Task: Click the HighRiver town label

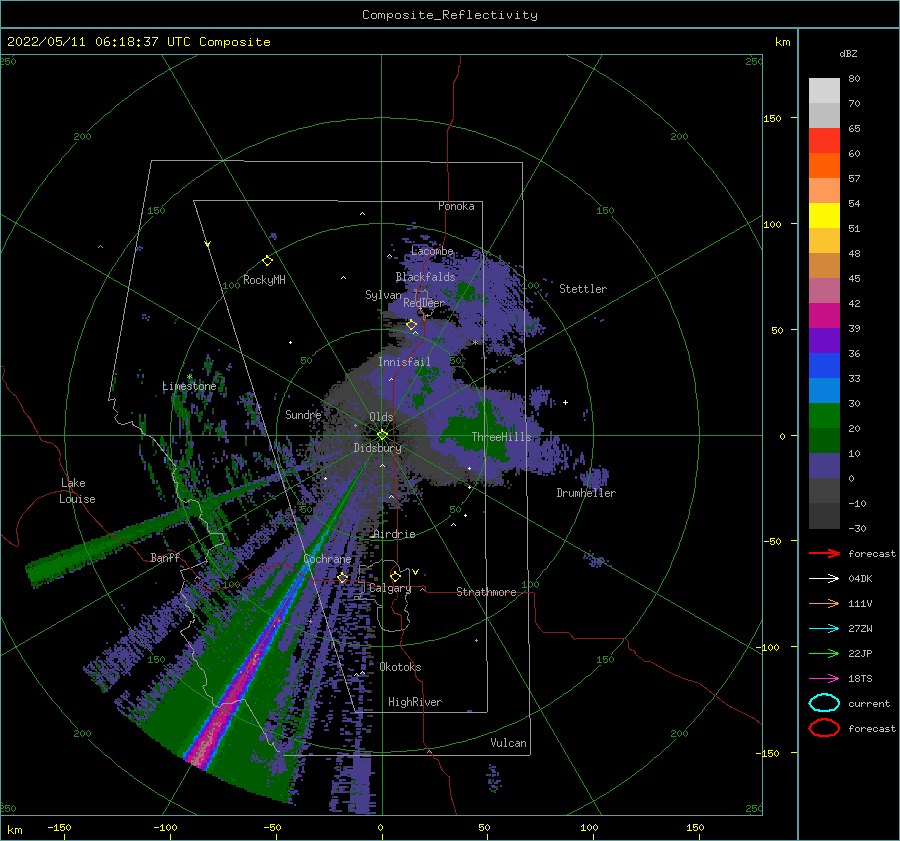Action: pos(415,702)
